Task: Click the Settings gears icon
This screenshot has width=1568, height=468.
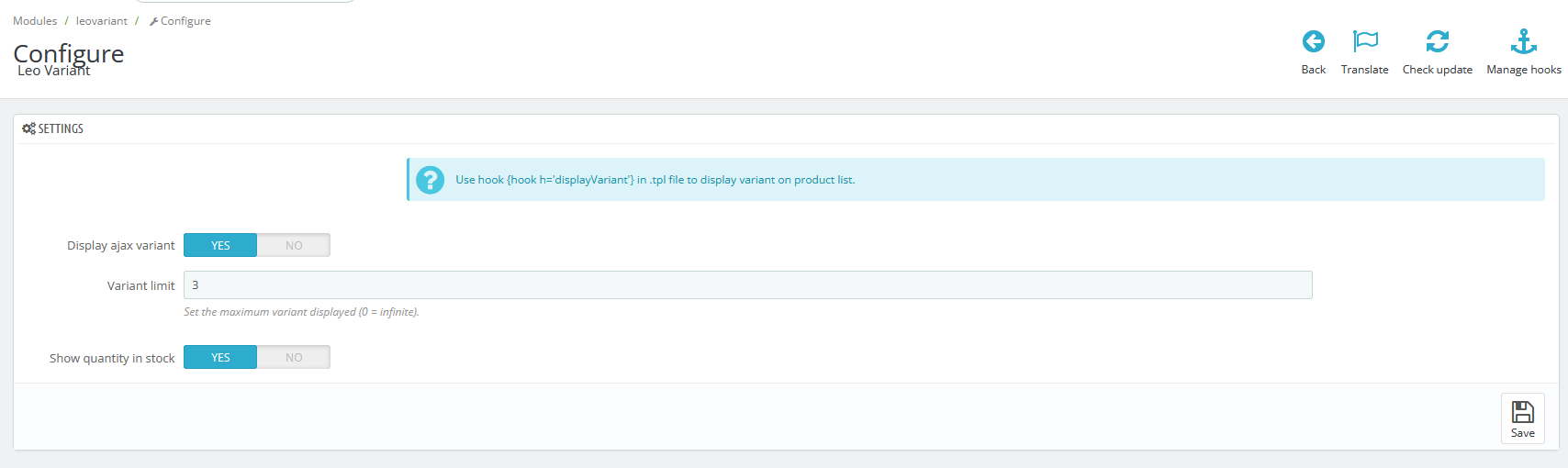Action: pyautogui.click(x=28, y=128)
